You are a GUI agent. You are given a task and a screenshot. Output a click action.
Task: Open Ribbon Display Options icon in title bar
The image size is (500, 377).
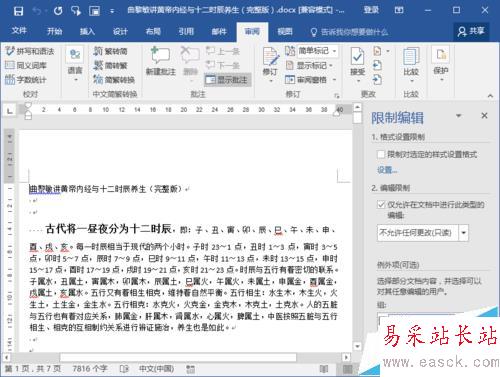coord(399,10)
